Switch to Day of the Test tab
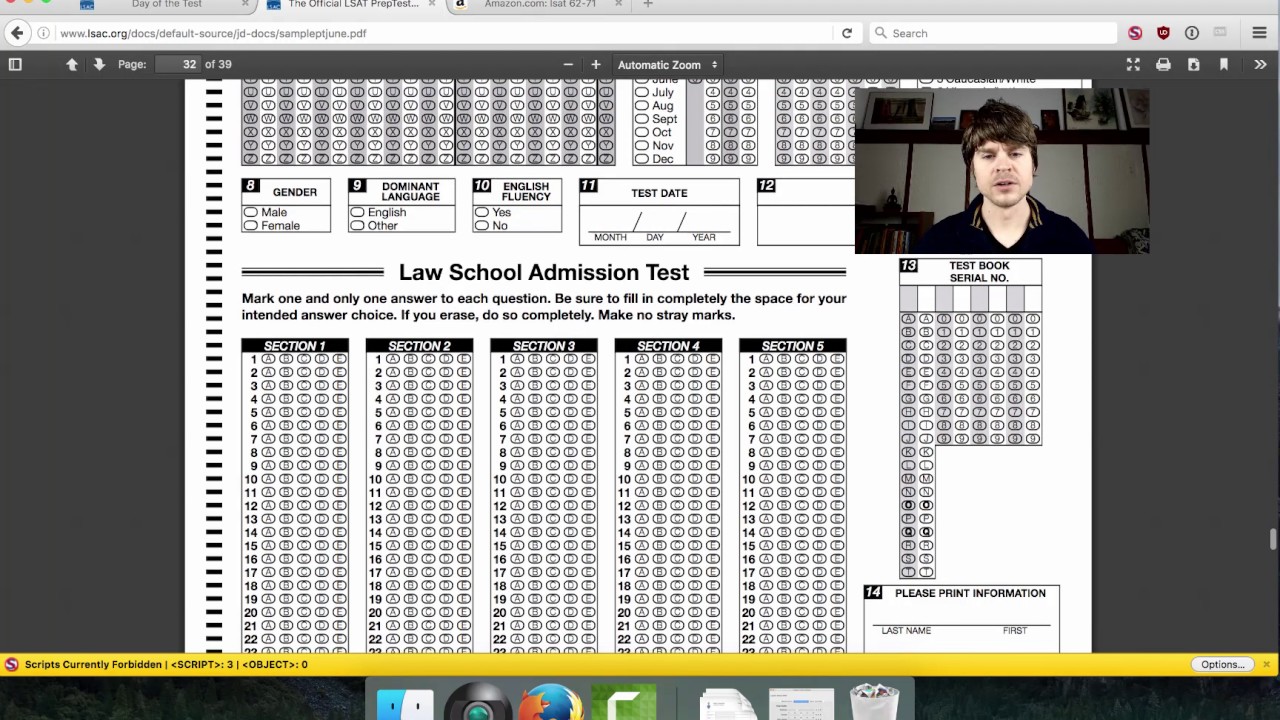 point(166,5)
